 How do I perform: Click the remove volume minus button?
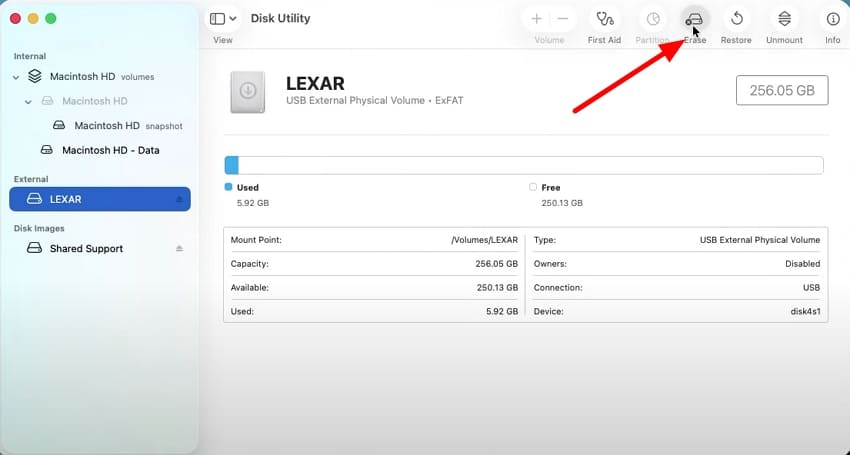coord(563,19)
